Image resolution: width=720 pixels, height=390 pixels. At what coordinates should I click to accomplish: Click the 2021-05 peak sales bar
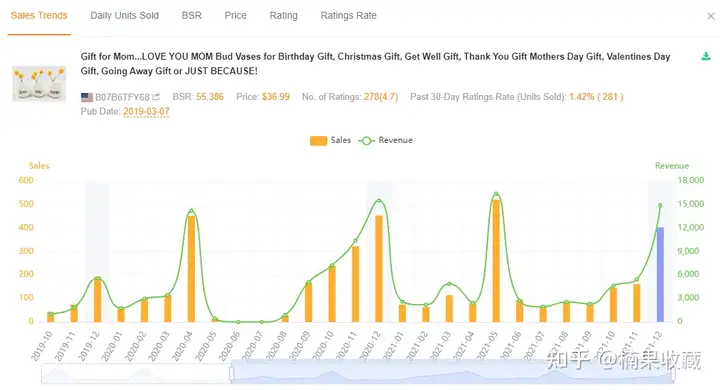point(496,260)
